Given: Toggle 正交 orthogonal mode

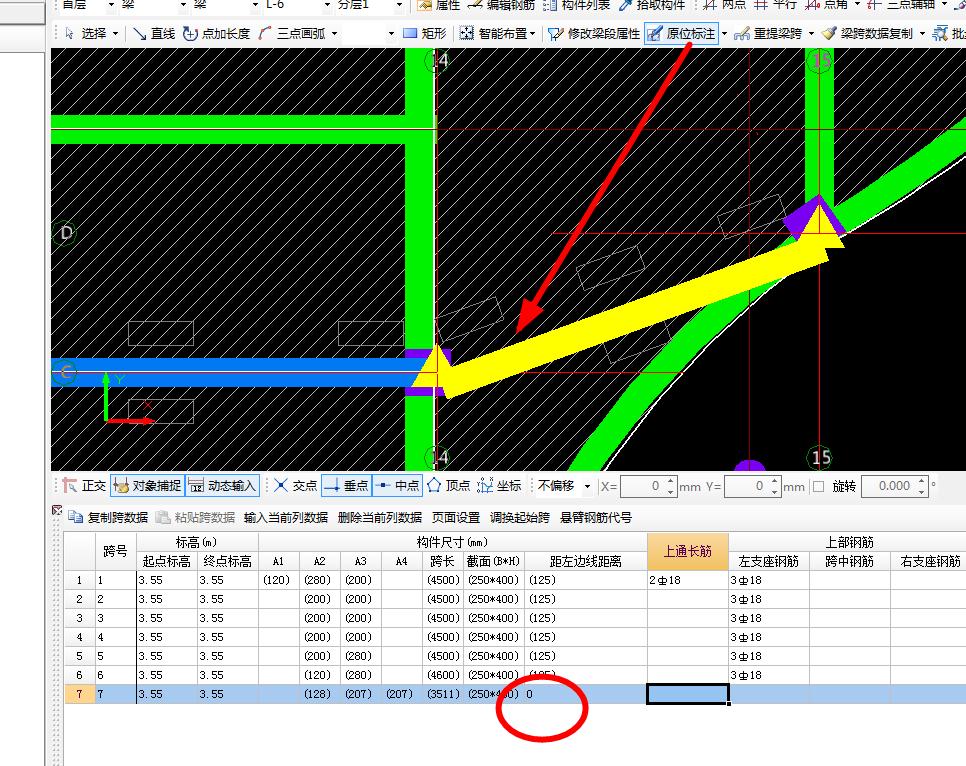Looking at the screenshot, I should pyautogui.click(x=84, y=486).
